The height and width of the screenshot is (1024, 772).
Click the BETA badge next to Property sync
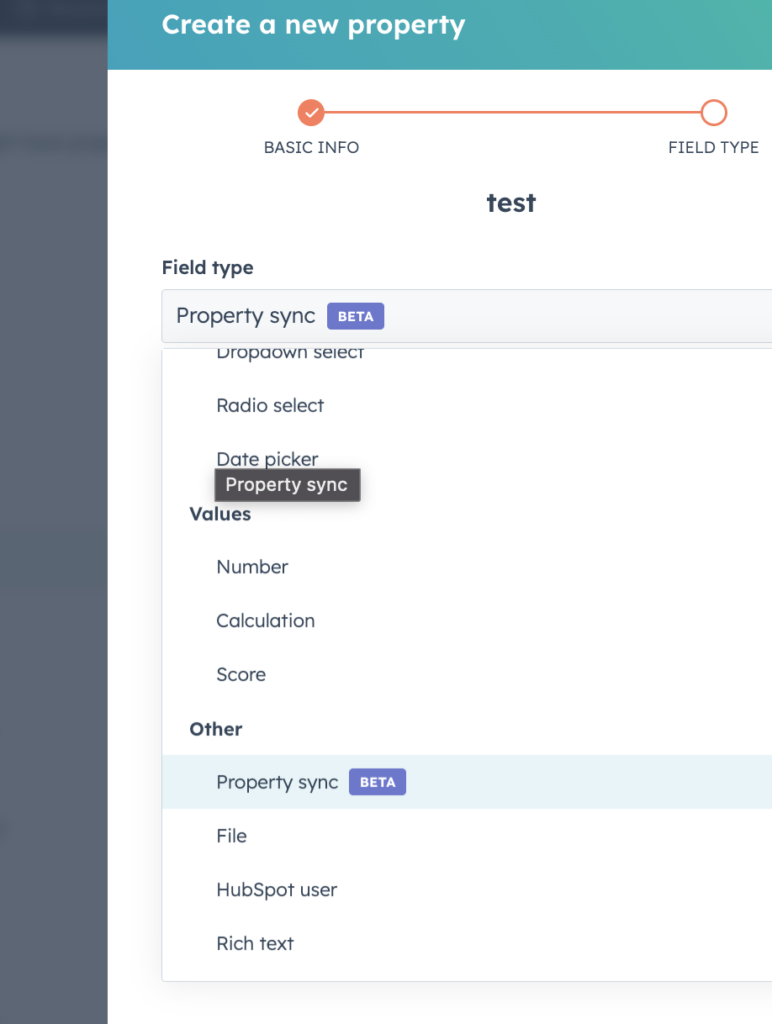tap(377, 782)
